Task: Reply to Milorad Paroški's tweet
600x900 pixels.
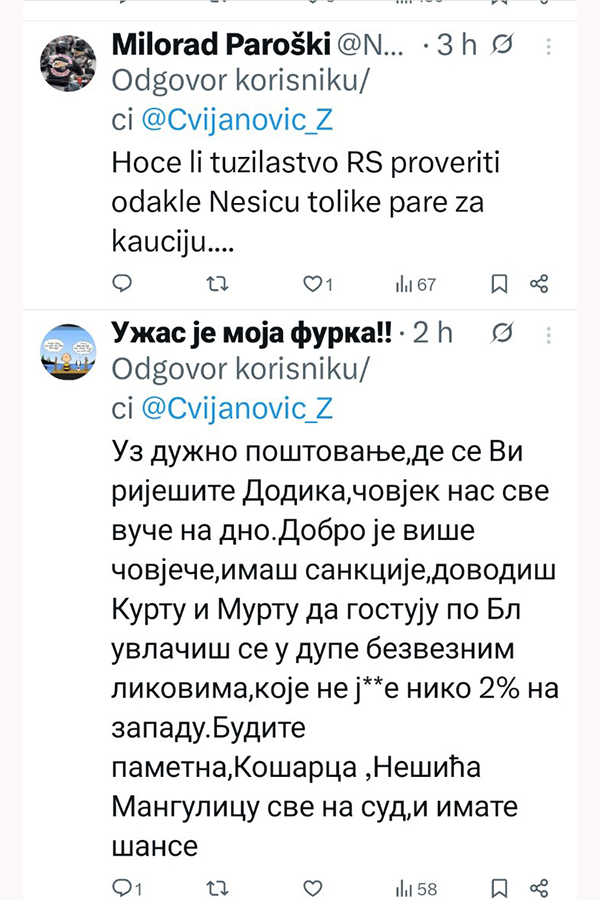Action: 121,284
